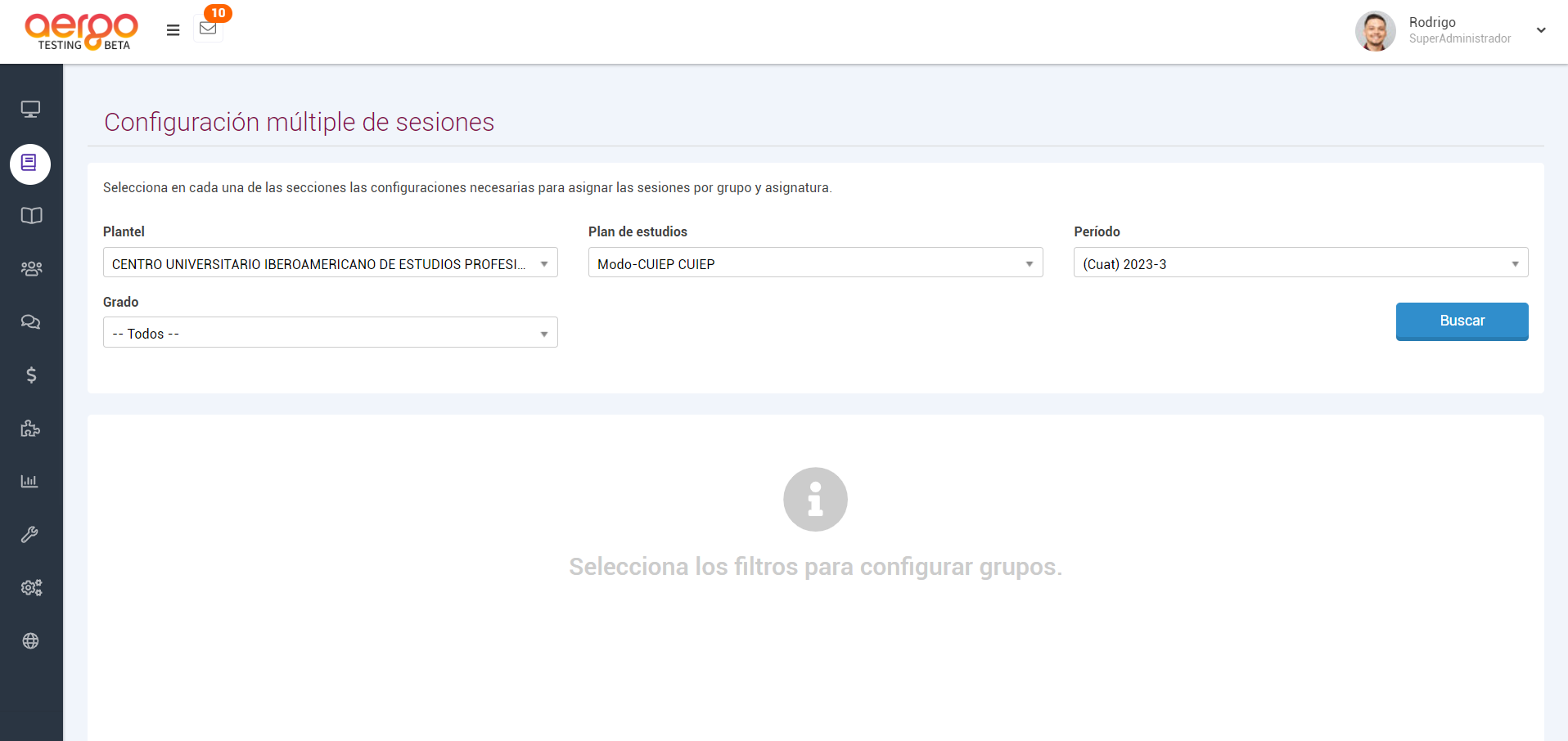Open the monitor dashboard sidebar icon
1568x741 pixels.
click(x=31, y=110)
